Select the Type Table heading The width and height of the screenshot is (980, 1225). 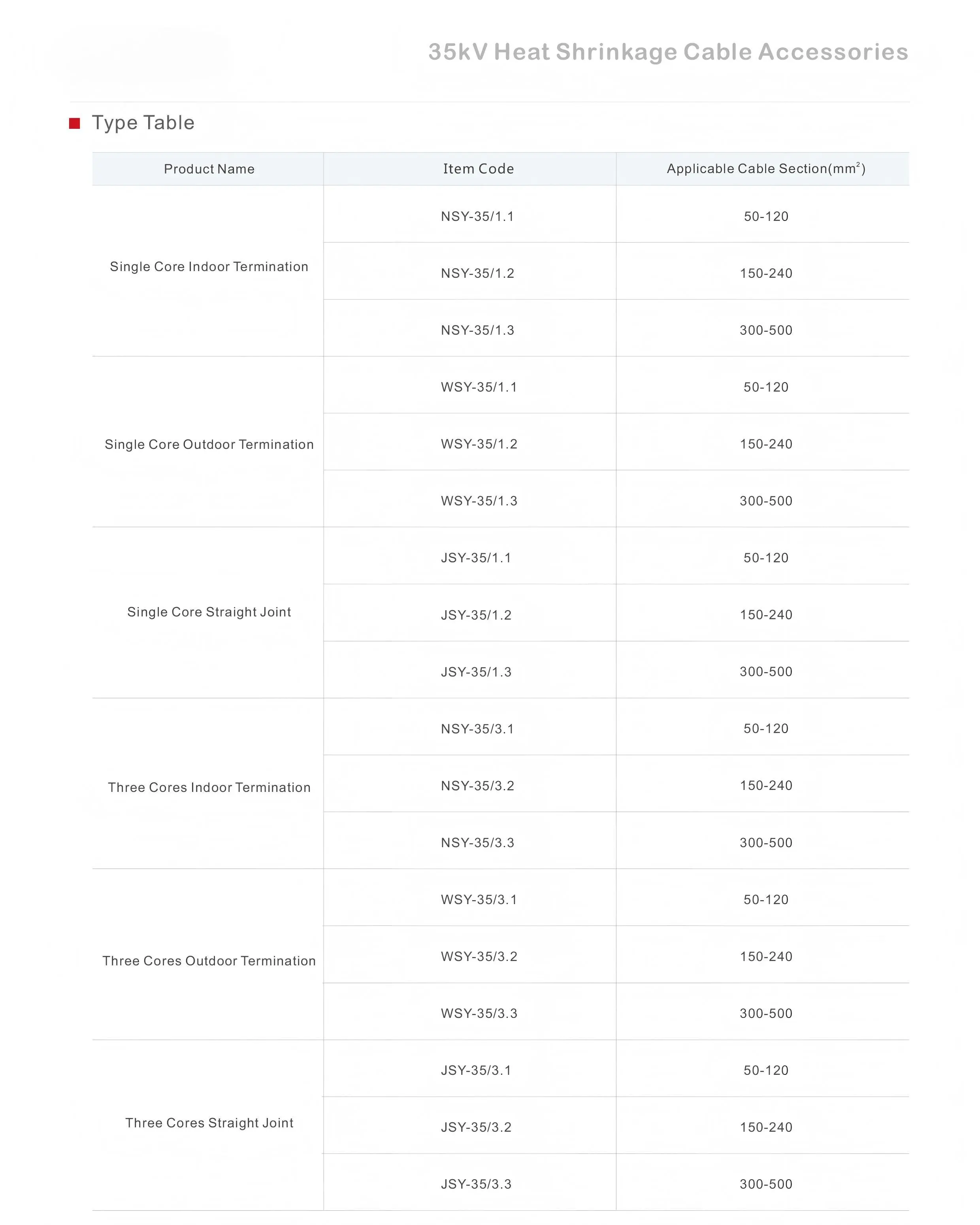click(x=143, y=123)
